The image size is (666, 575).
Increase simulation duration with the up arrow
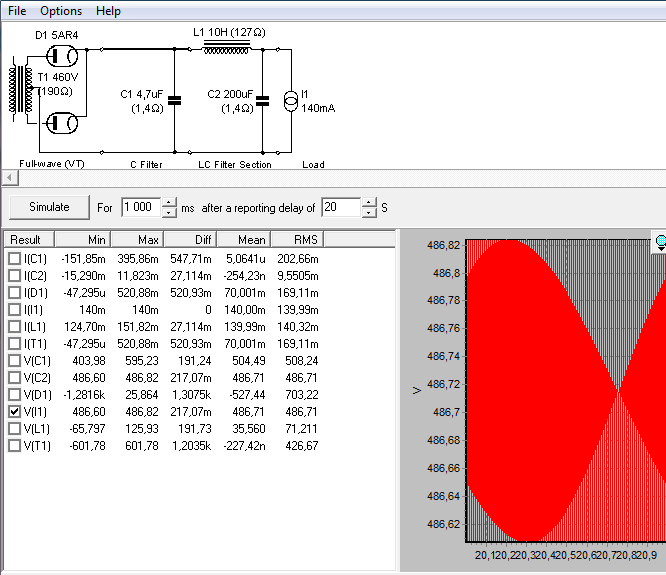pos(169,203)
